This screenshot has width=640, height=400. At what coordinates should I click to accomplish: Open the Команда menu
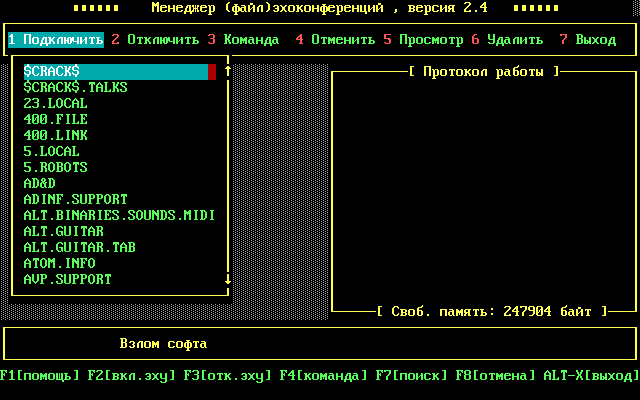(x=243, y=40)
